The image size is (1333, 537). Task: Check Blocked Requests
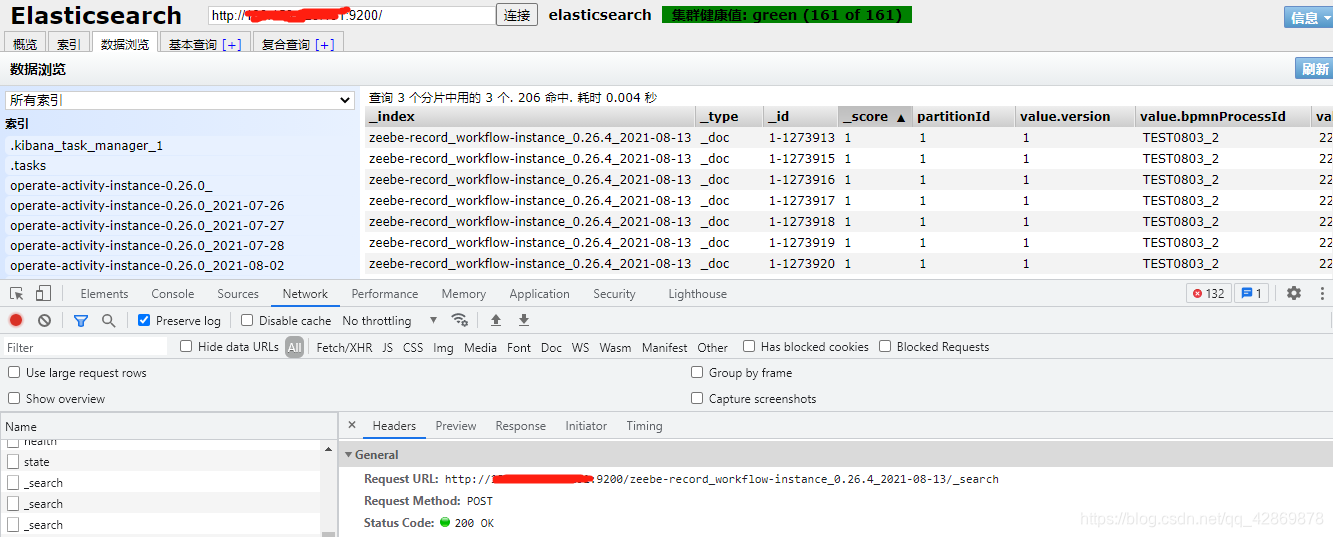pos(885,346)
